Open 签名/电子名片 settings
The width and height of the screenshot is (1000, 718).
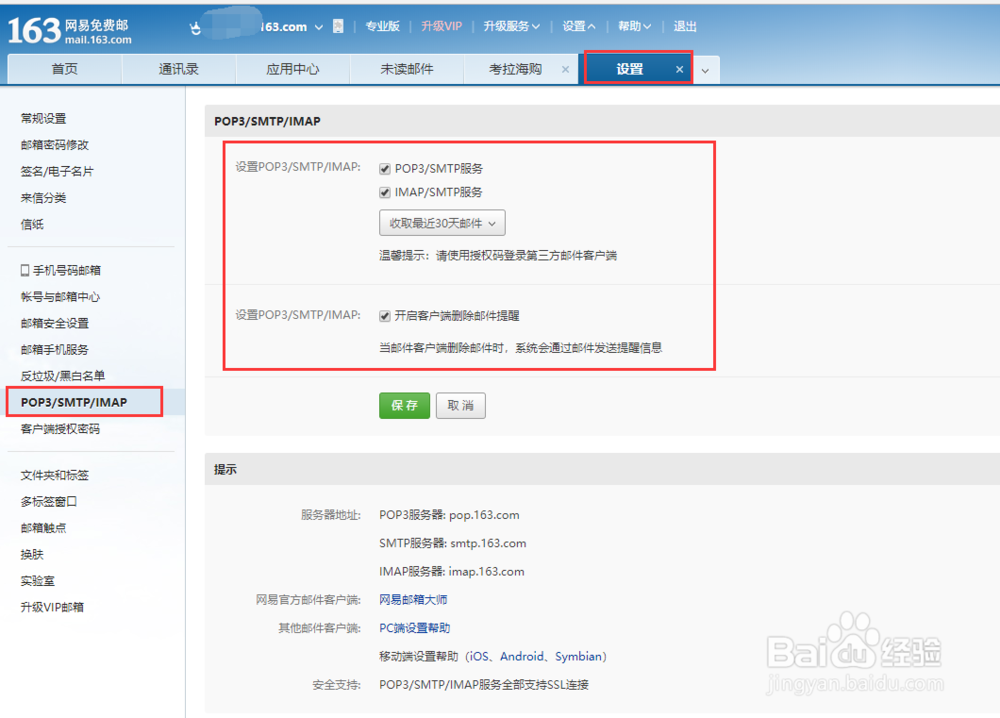point(57,172)
